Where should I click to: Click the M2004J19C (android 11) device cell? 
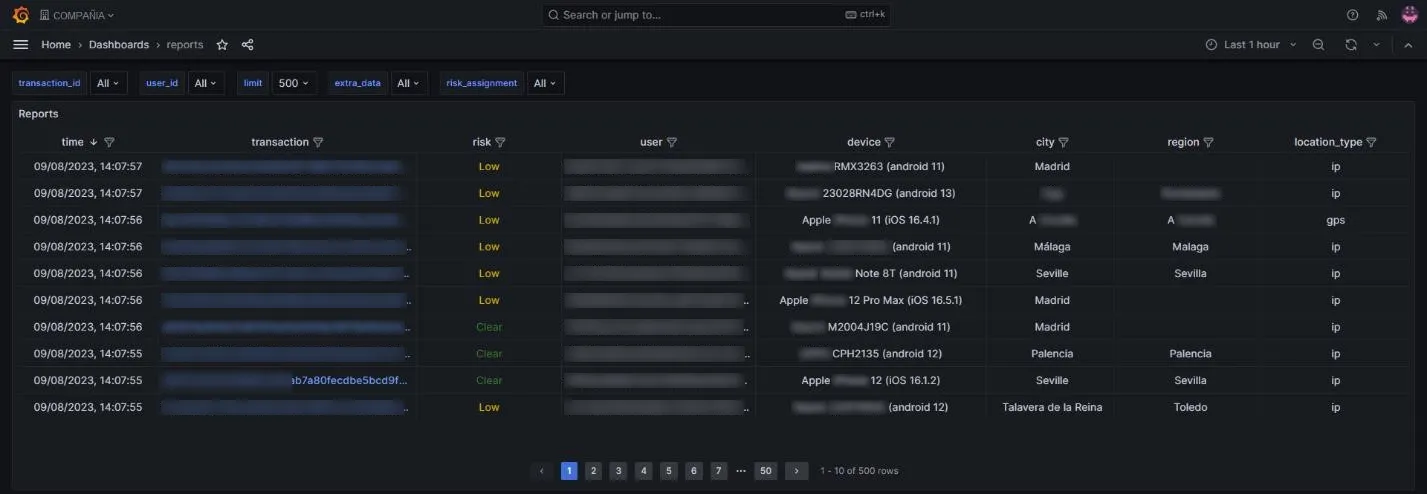[x=871, y=327]
